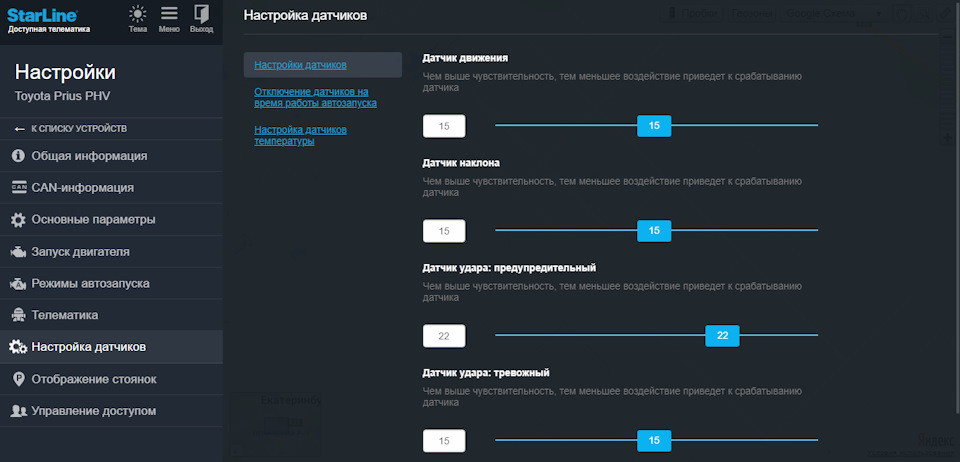Viewport: 960px width, 462px height.
Task: Focus the Датчик движения value field
Action: 444,126
